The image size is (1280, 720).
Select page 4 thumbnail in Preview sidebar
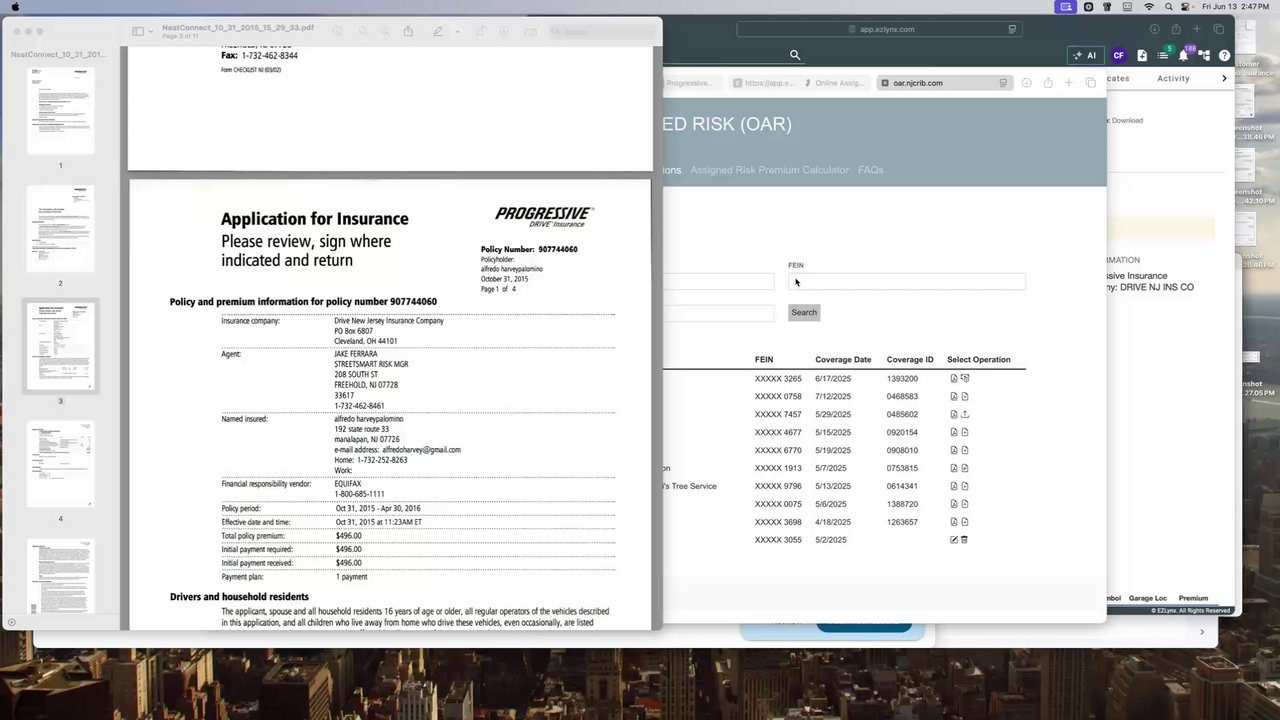60,464
